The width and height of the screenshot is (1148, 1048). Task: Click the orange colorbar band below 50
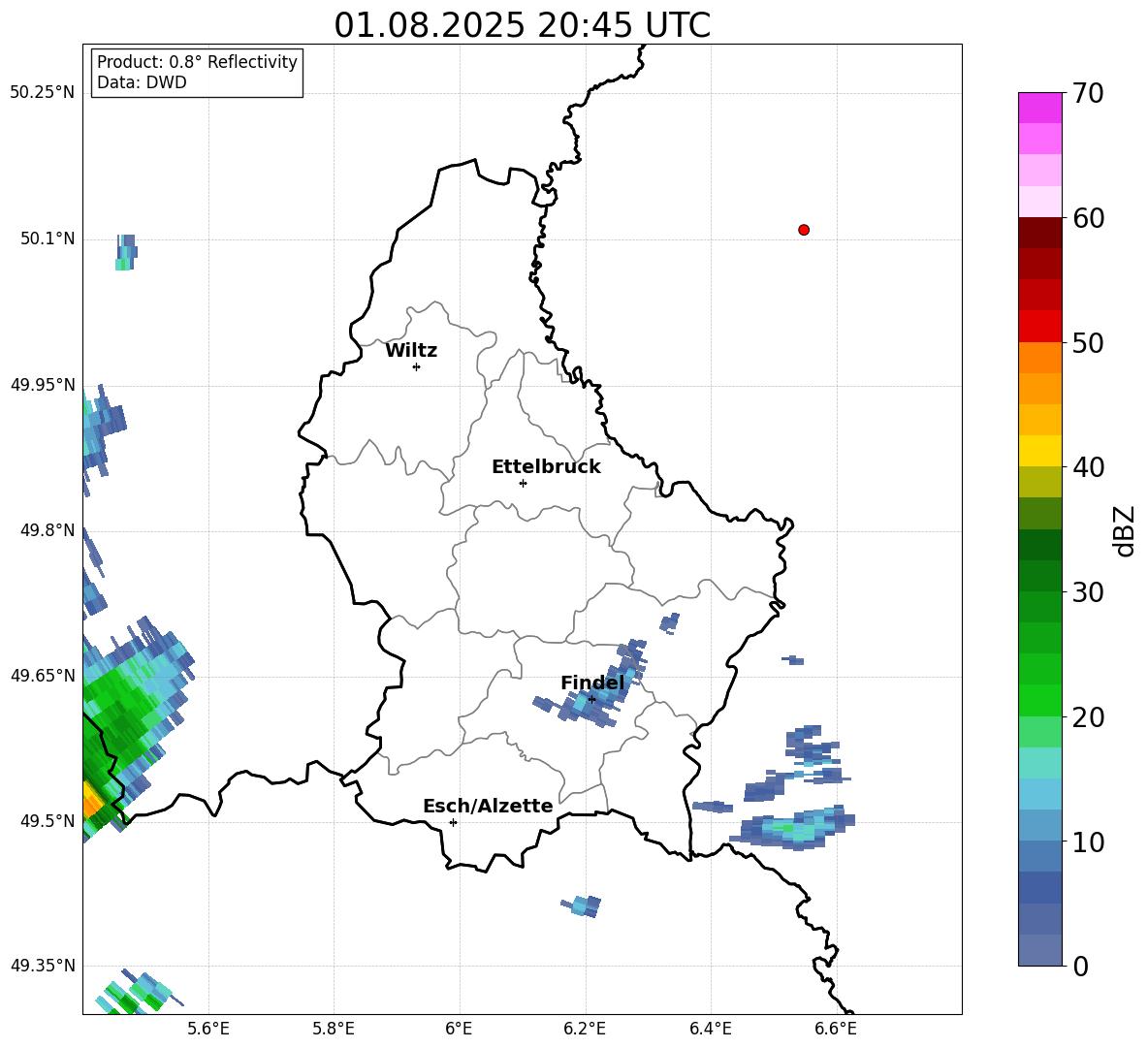(x=1039, y=358)
